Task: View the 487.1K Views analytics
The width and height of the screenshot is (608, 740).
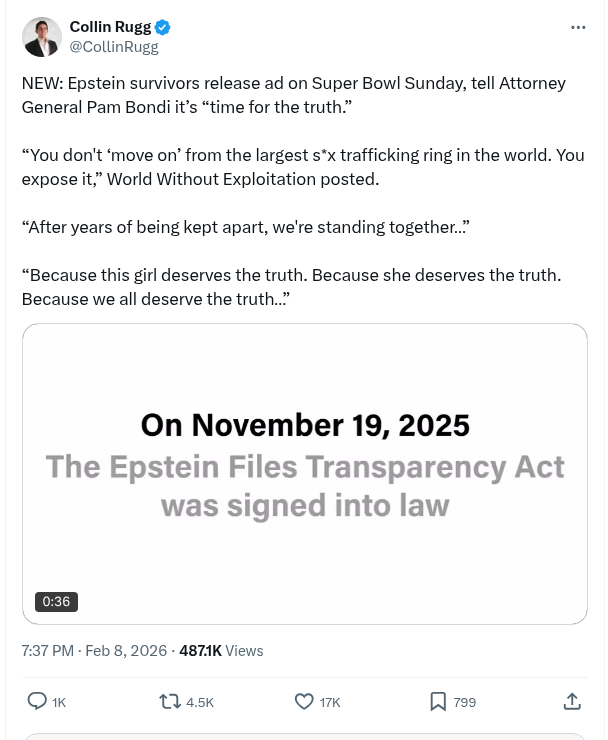Action: tap(221, 650)
